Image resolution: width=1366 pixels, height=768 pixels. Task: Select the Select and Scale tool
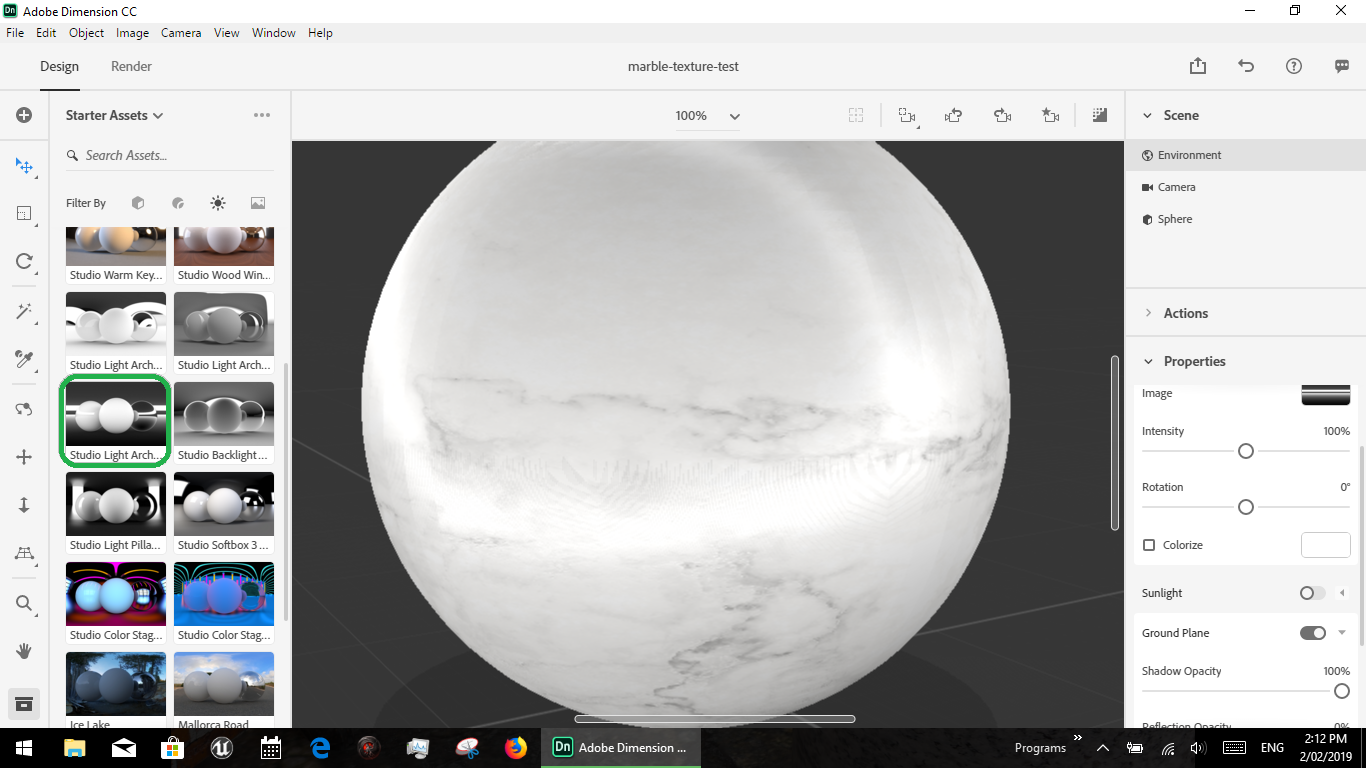pos(24,213)
